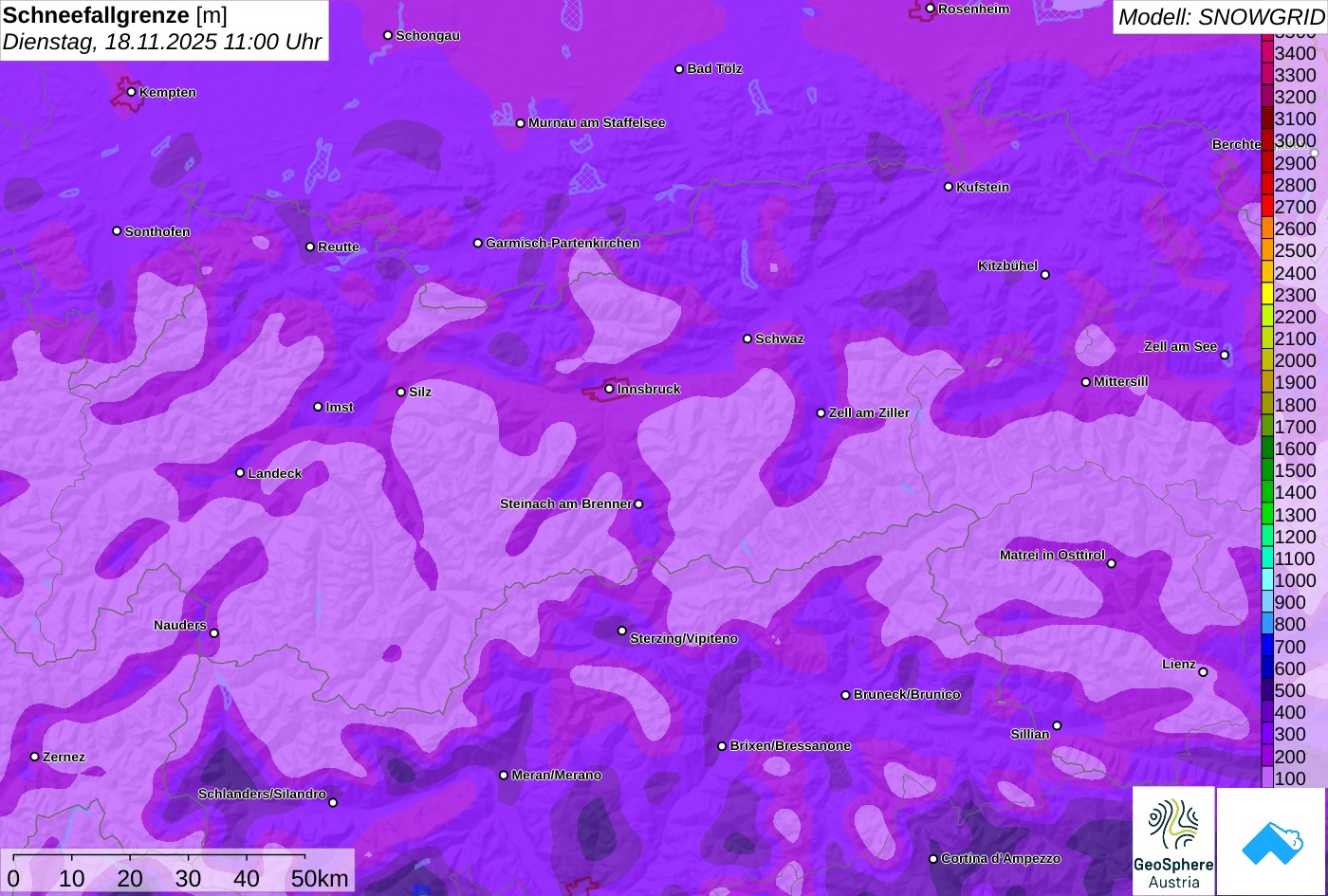Click the Sillian marker dot

pos(1056,726)
